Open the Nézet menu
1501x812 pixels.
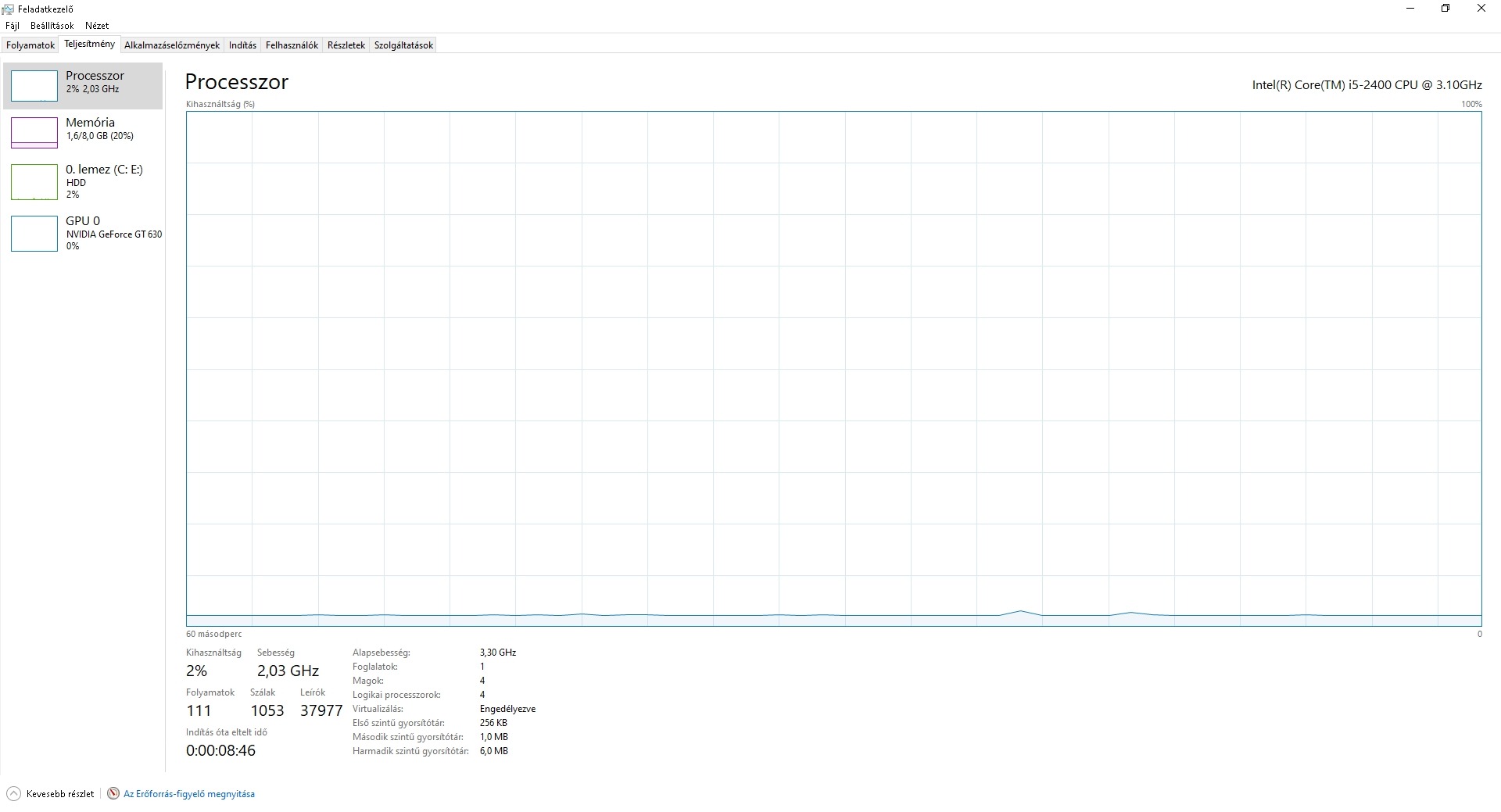coord(97,26)
